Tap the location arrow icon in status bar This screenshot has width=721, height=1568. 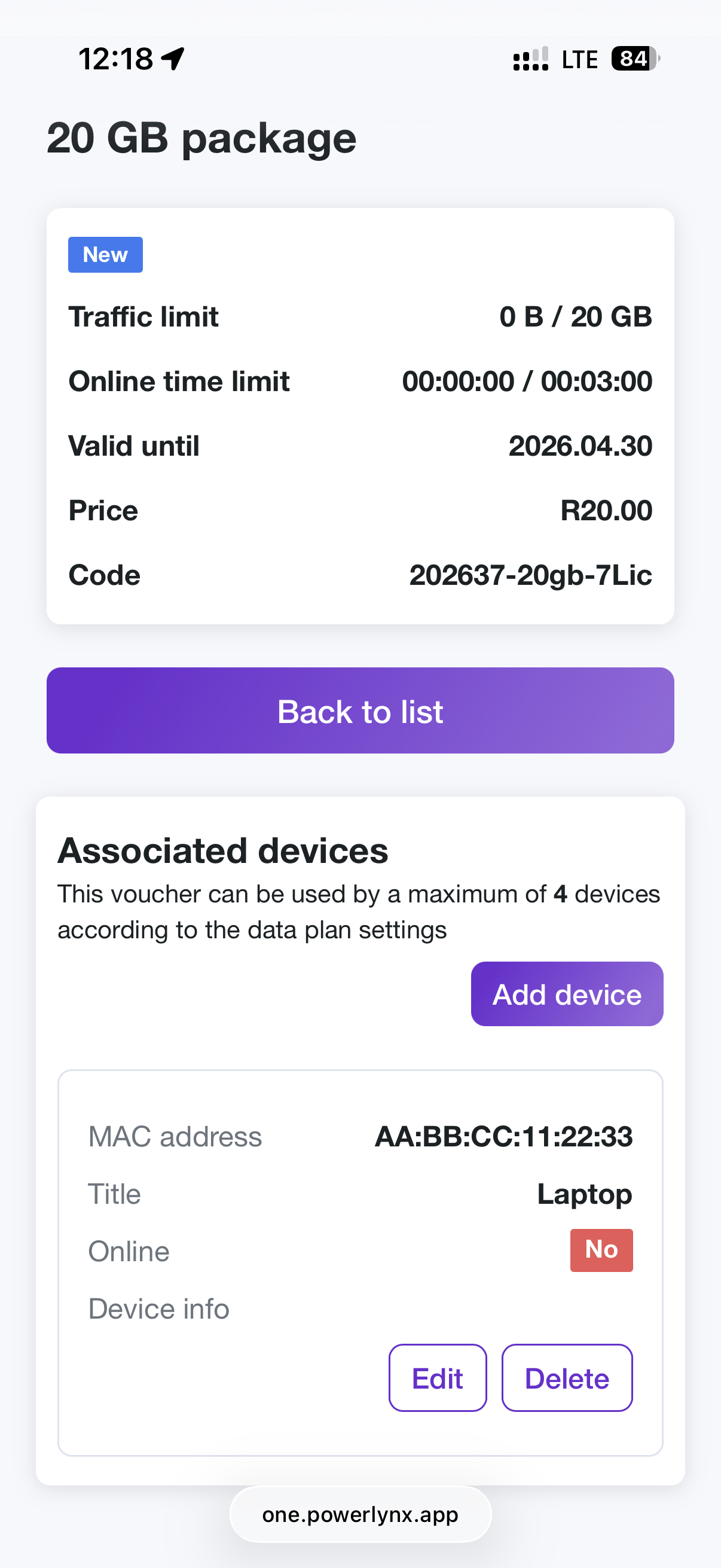[x=173, y=59]
